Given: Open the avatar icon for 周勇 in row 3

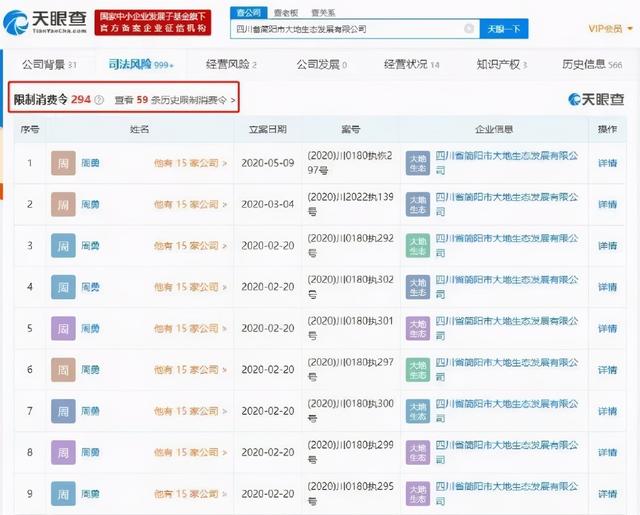Looking at the screenshot, I should [63, 246].
